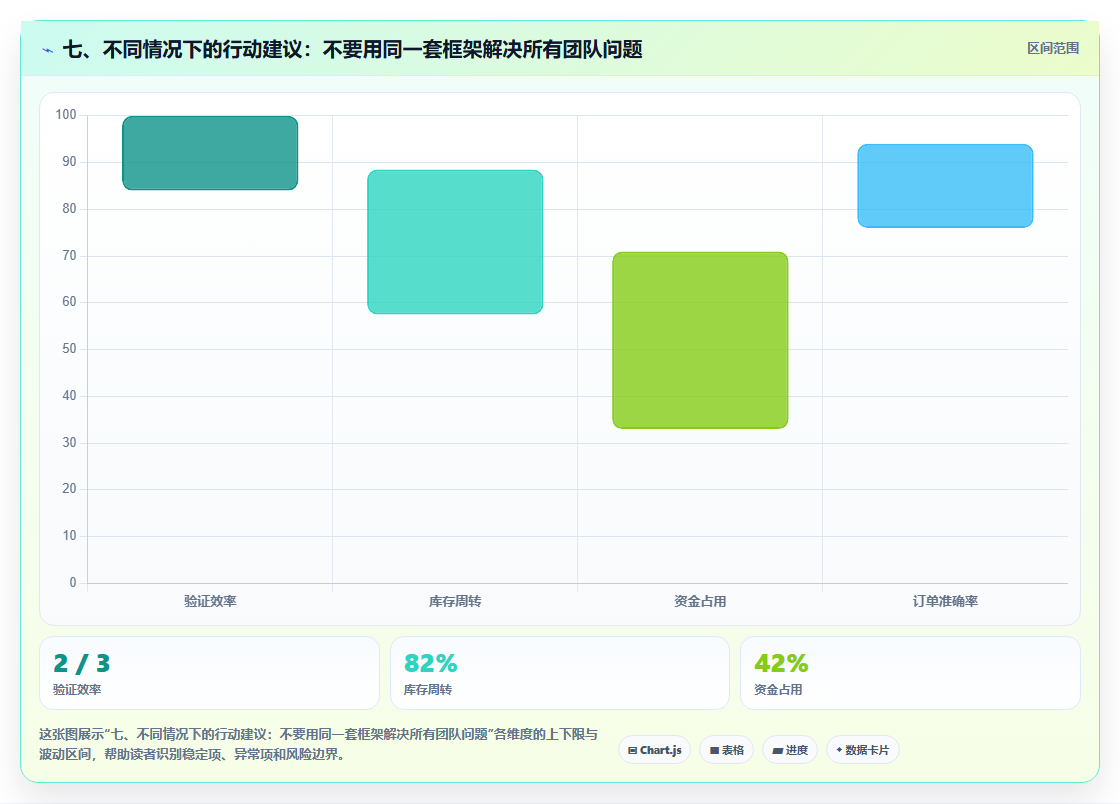Select the 表格 tag chip
Screen dimensions: 1120x804
pyautogui.click(x=726, y=750)
